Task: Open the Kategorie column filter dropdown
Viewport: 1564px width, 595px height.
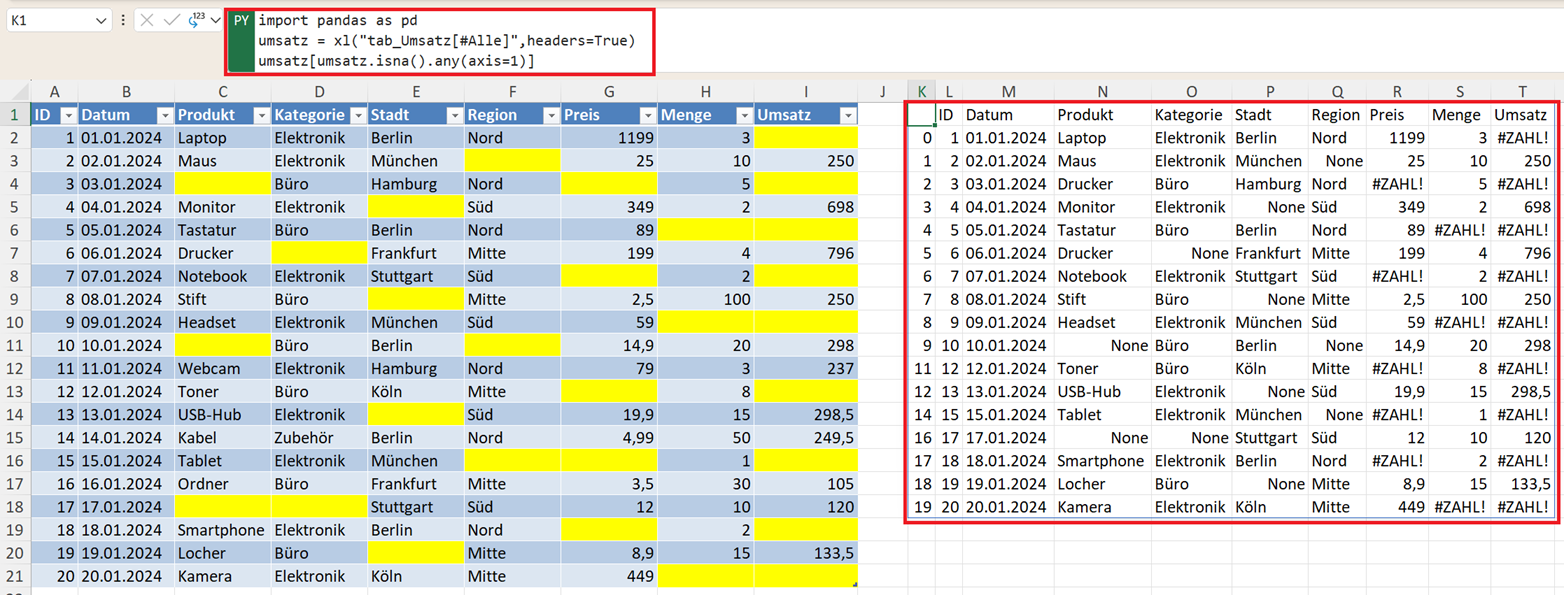Action: point(355,116)
